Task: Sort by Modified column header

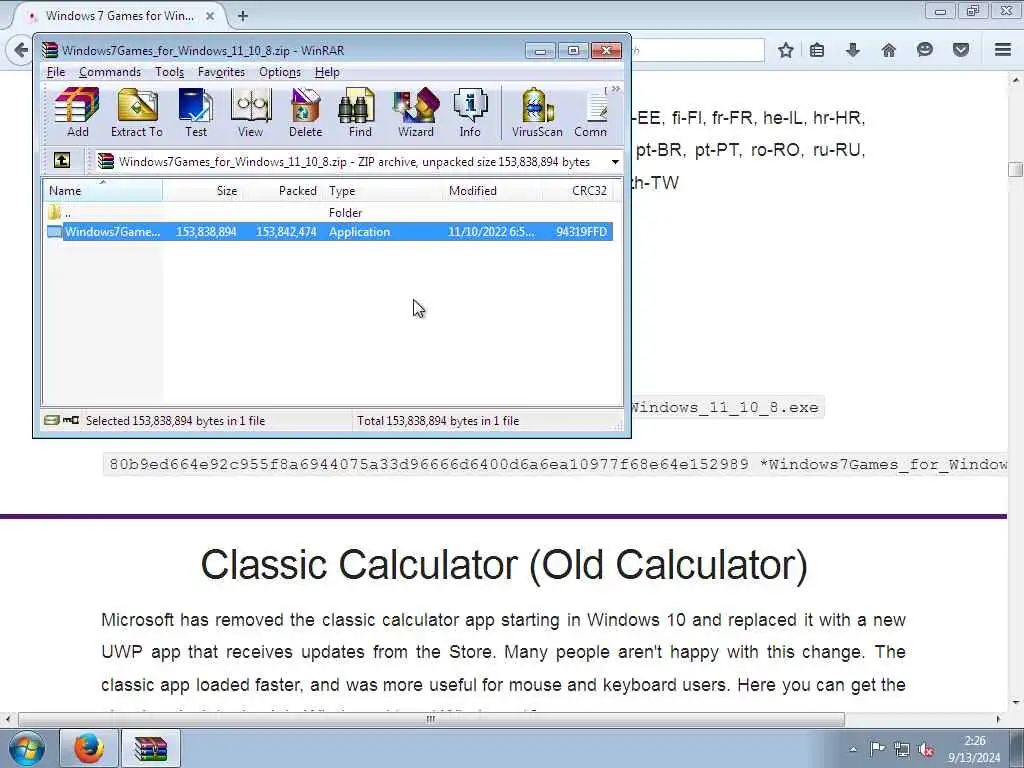Action: [x=493, y=191]
